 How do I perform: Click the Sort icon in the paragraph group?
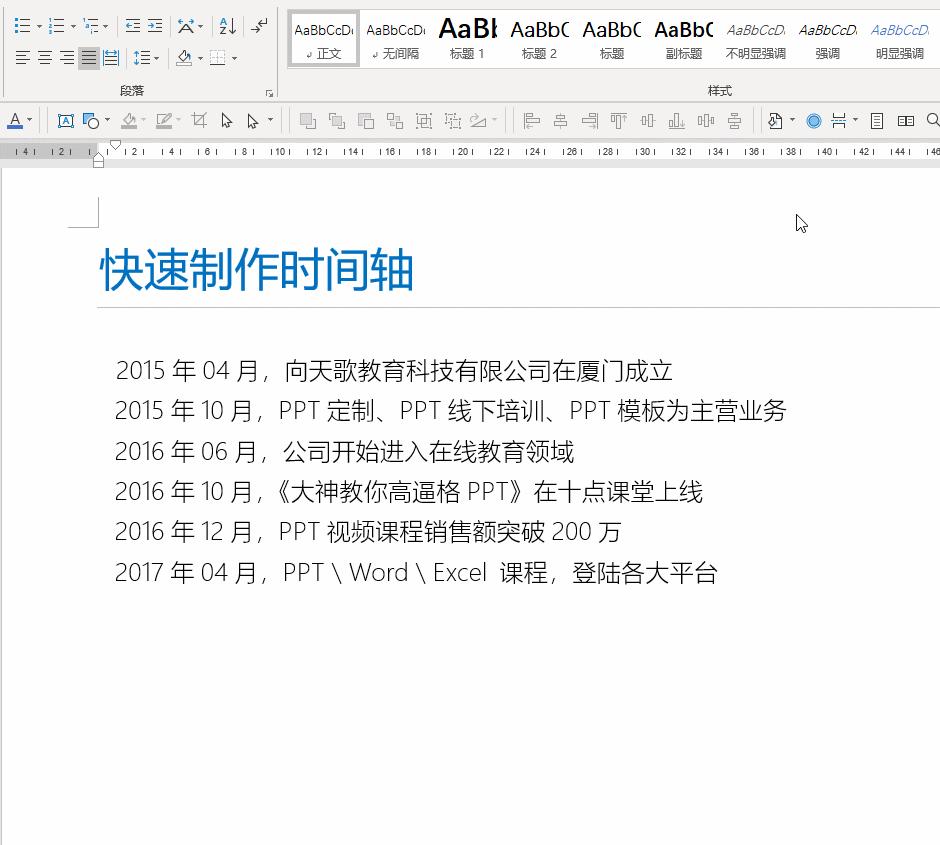point(227,26)
